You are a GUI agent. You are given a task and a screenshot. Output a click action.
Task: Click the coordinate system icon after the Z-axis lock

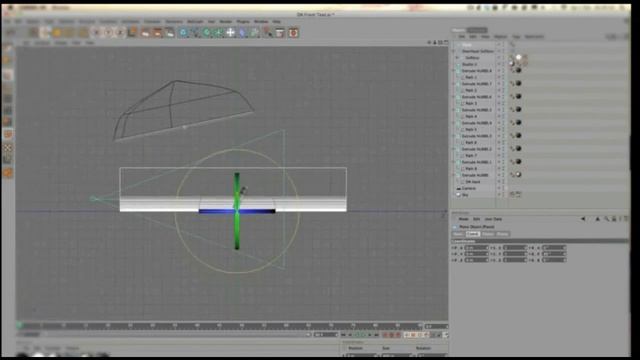coord(132,32)
